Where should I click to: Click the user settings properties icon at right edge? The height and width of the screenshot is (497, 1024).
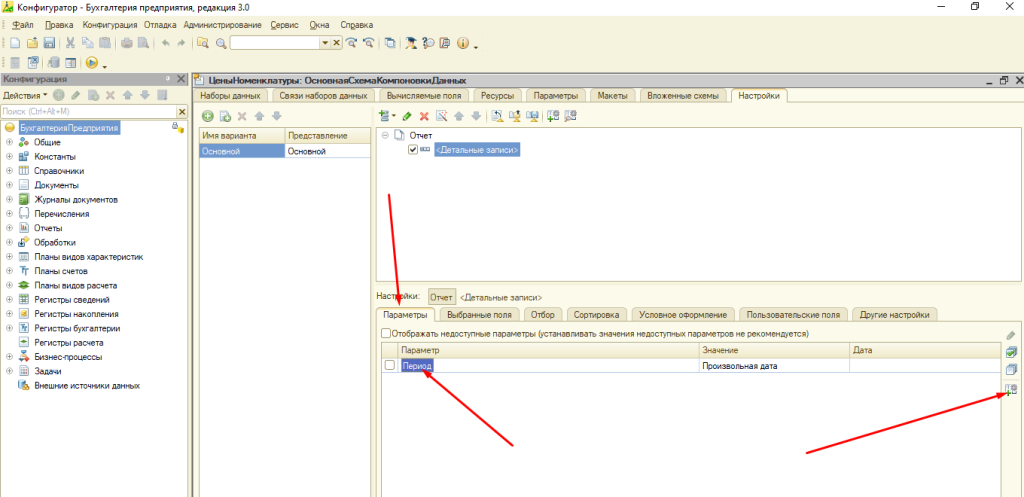click(x=1010, y=389)
